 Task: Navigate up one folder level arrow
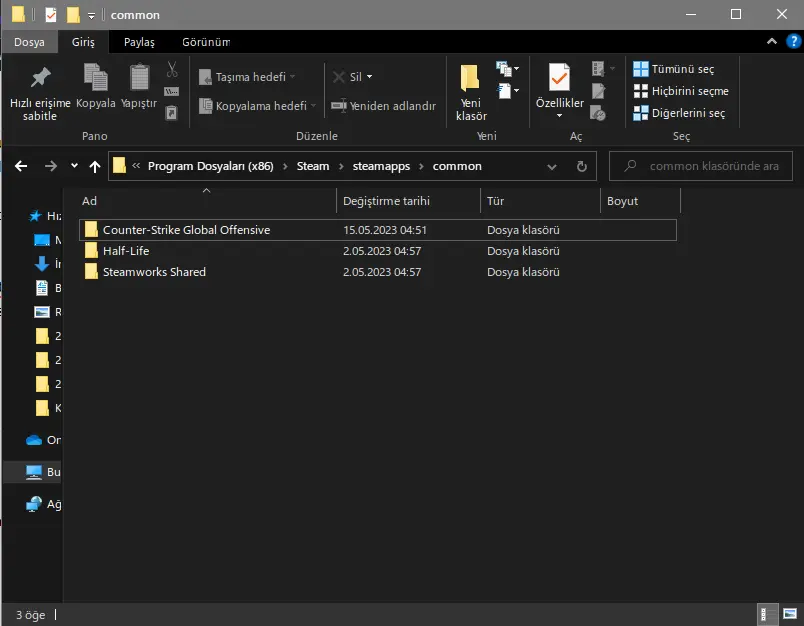tap(95, 166)
